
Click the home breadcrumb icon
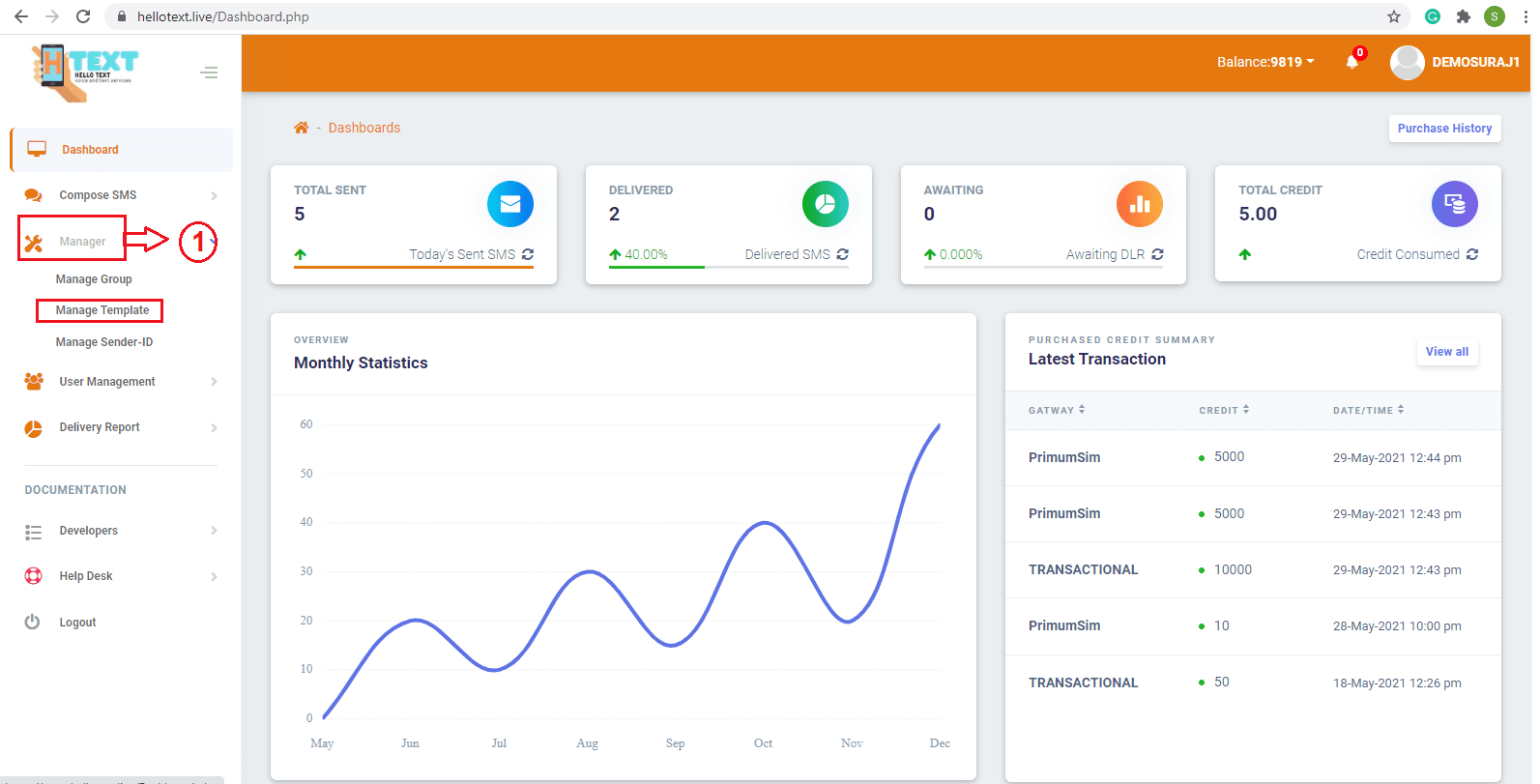pyautogui.click(x=302, y=128)
